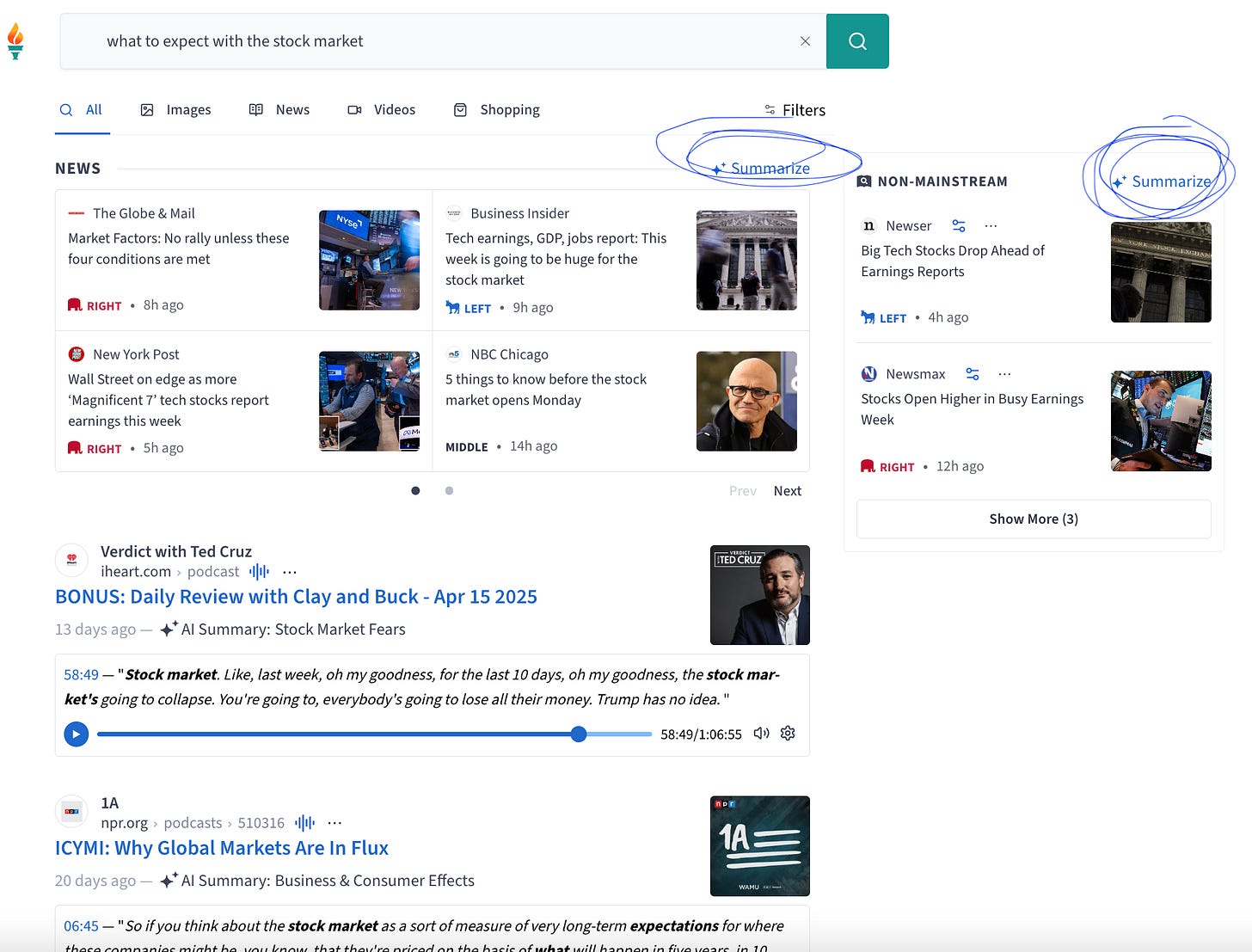Click Summarize above the News section
The height and width of the screenshot is (952, 1252).
[760, 169]
